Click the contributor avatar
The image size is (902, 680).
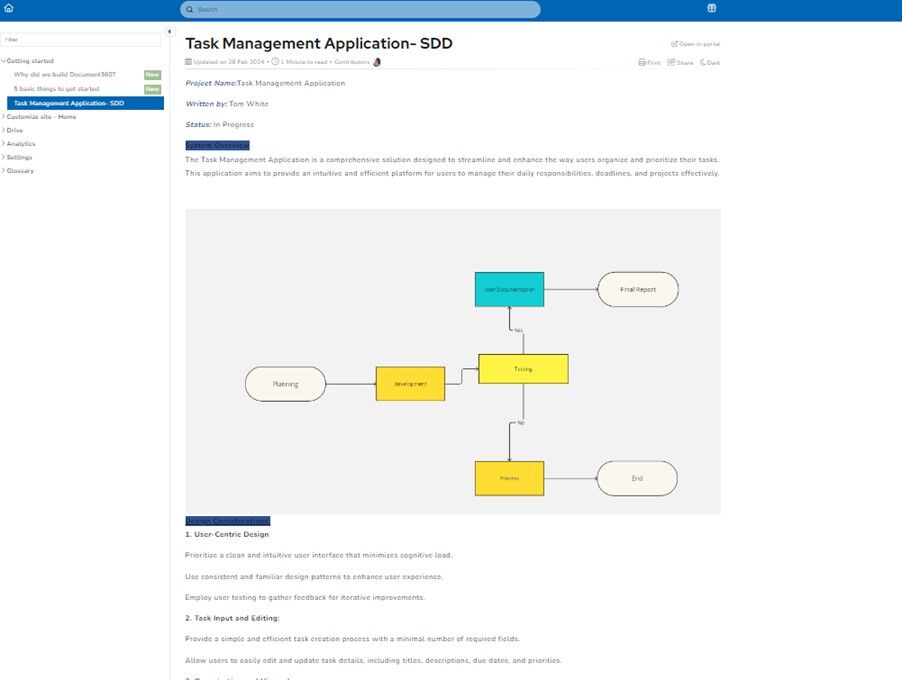pos(377,62)
